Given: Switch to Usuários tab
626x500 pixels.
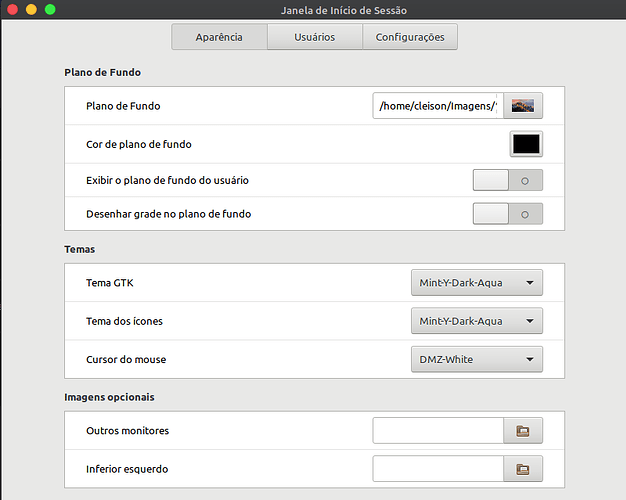Looking at the screenshot, I should pyautogui.click(x=315, y=37).
